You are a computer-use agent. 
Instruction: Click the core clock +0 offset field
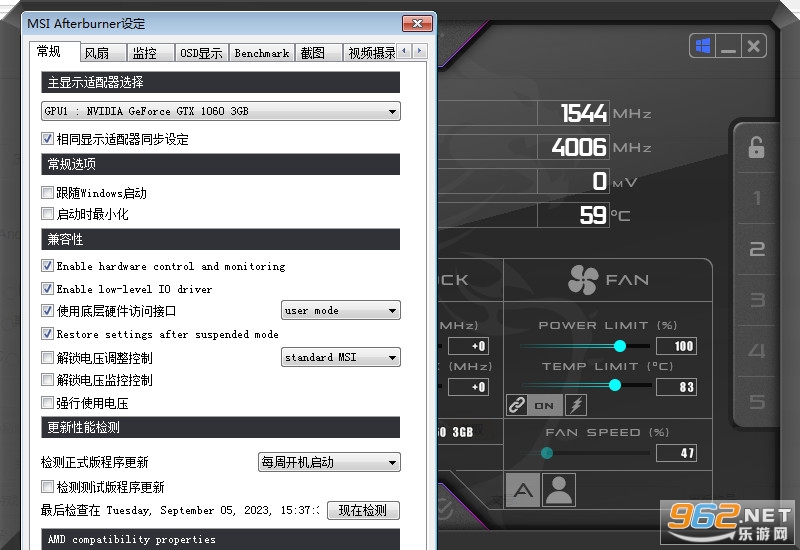click(468, 346)
